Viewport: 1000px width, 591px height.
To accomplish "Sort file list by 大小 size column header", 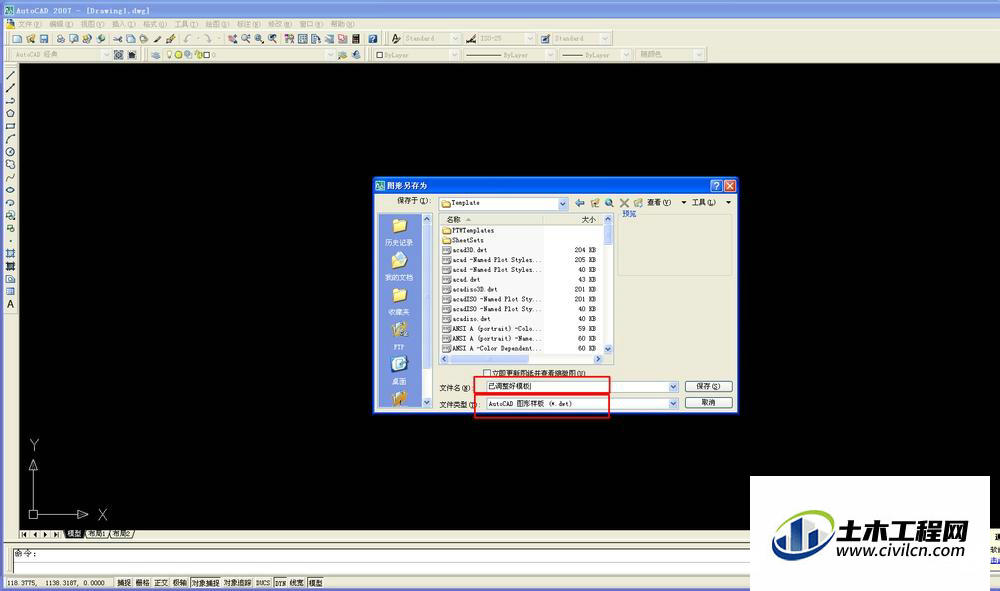I will pos(572,219).
